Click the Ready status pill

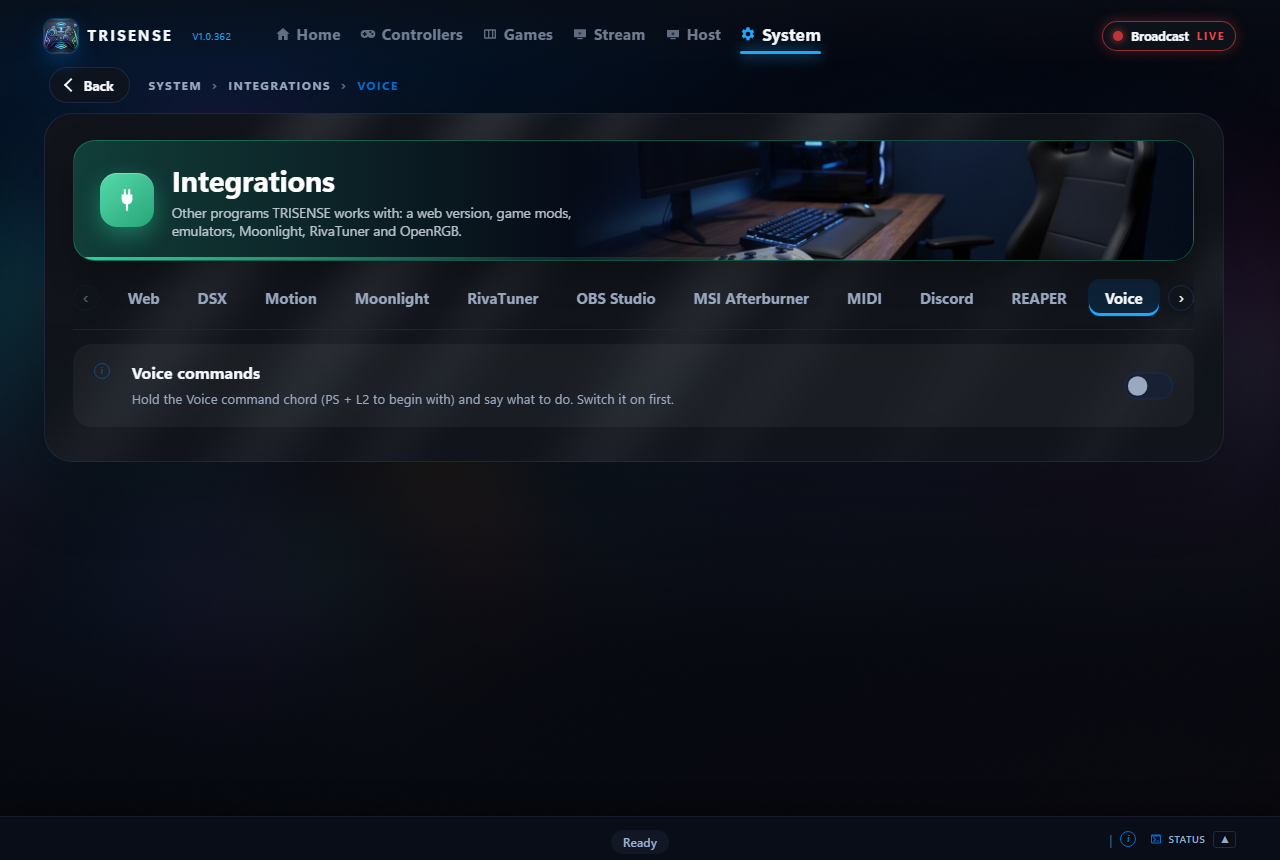[640, 842]
